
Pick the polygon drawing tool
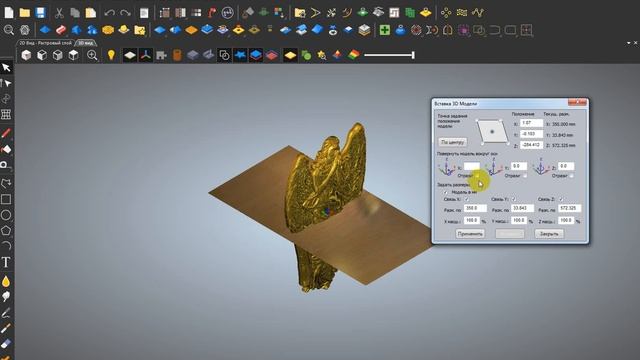6,231
